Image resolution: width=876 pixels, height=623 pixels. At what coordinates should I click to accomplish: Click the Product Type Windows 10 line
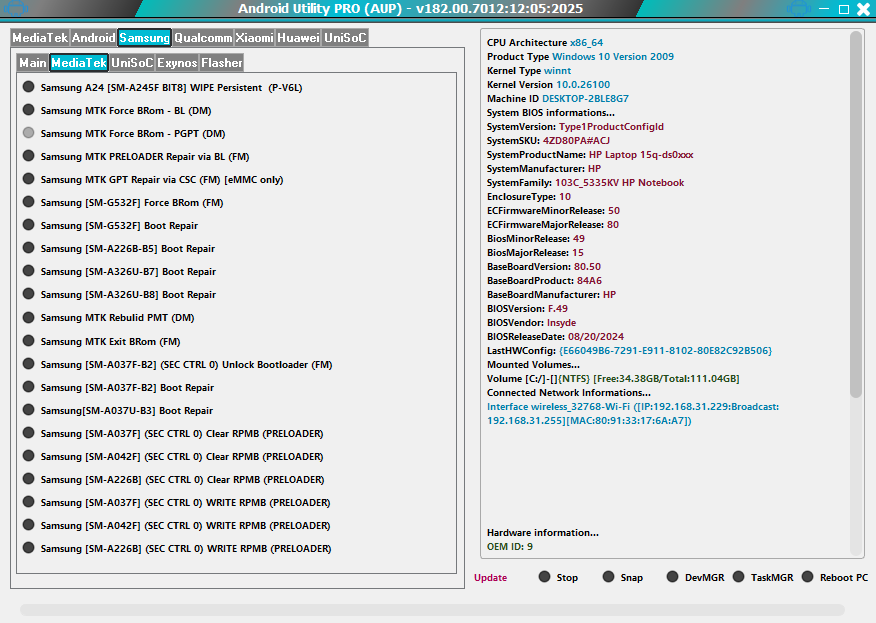point(580,56)
